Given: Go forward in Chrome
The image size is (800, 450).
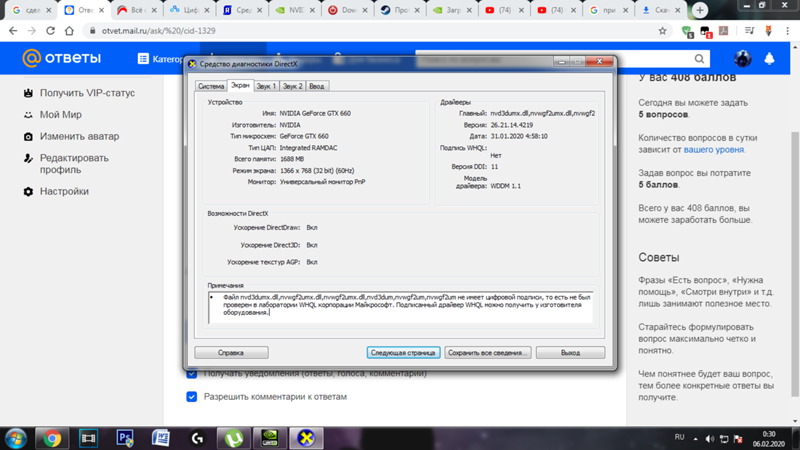Looking at the screenshot, I should click(x=32, y=31).
